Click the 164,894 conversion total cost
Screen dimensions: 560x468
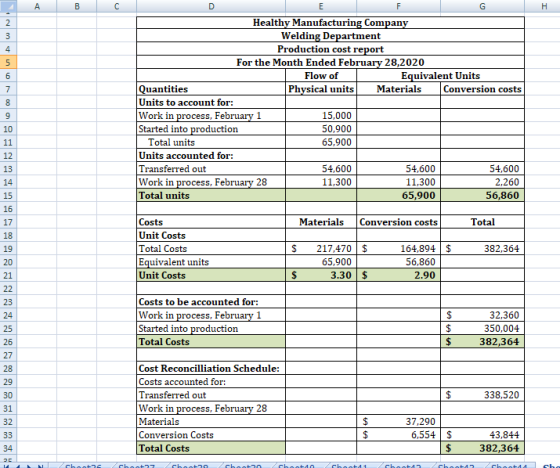click(399, 249)
